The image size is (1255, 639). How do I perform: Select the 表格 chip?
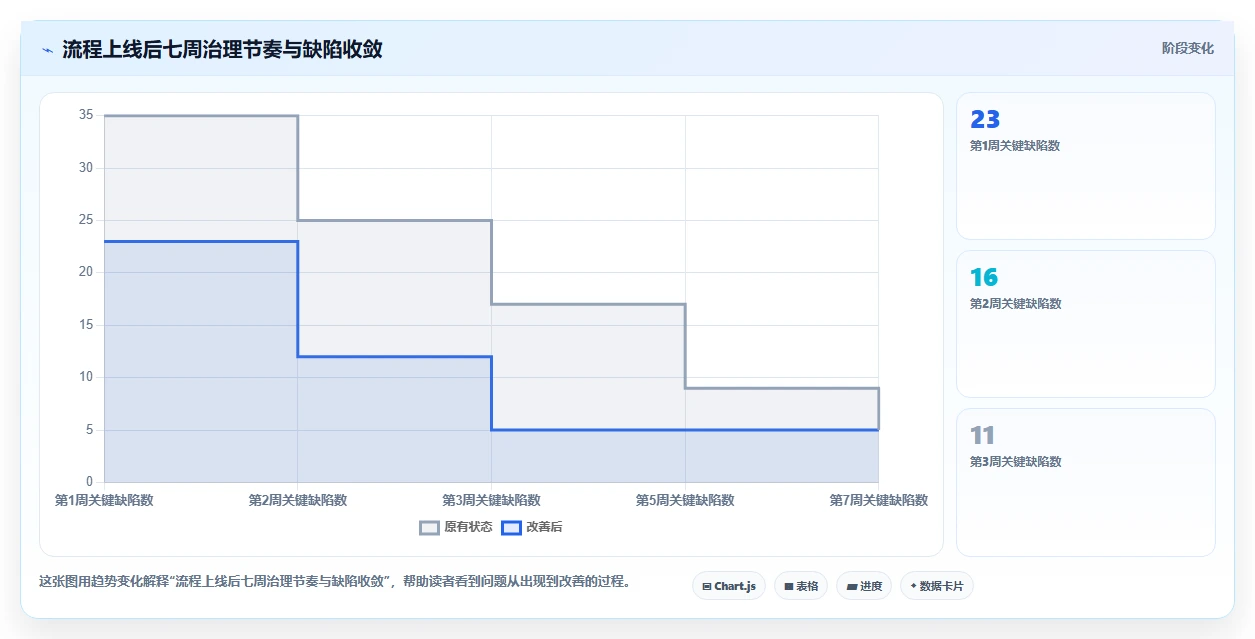(801, 586)
